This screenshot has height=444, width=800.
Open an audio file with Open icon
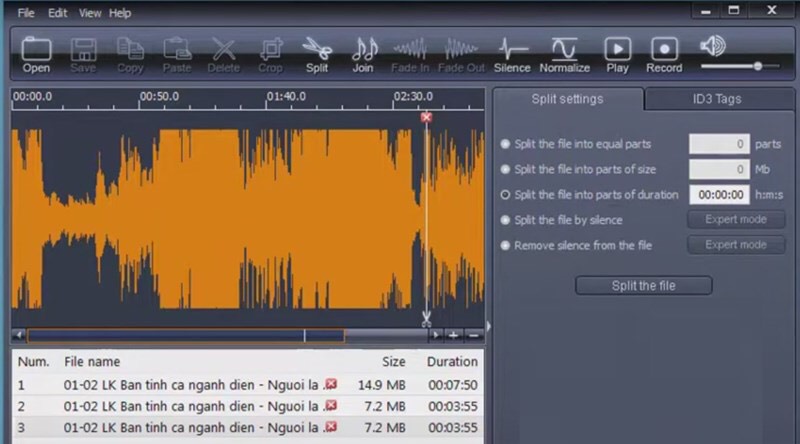coord(36,55)
